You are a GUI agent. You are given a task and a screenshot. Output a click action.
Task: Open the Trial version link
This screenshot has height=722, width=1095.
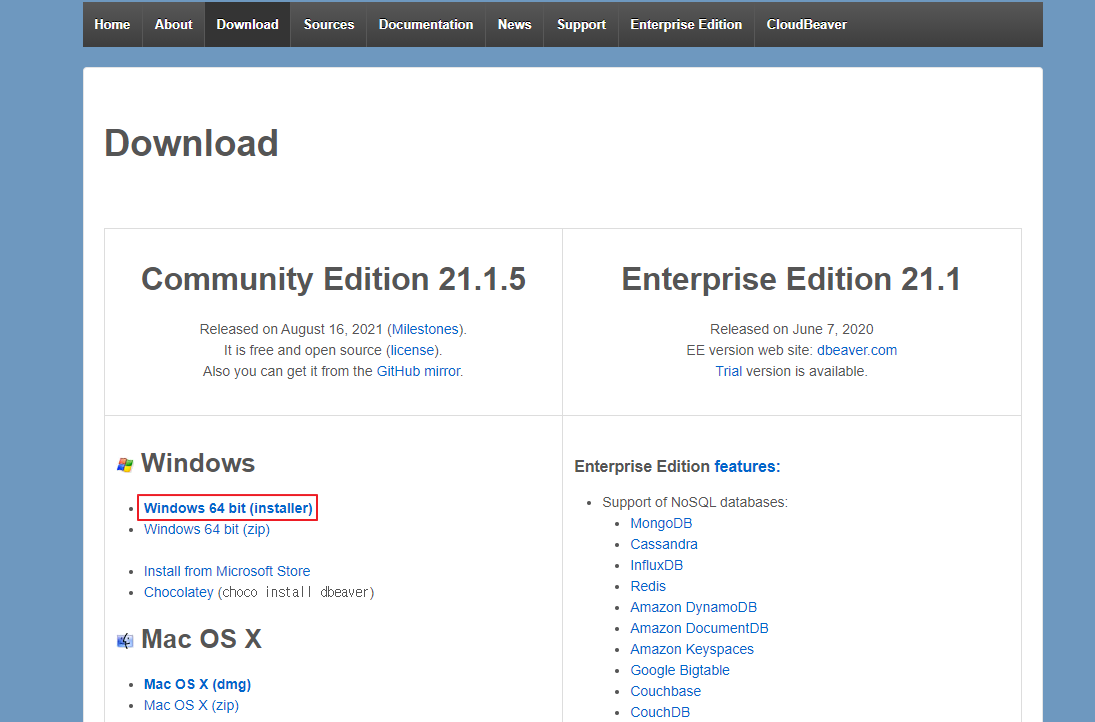tap(728, 371)
